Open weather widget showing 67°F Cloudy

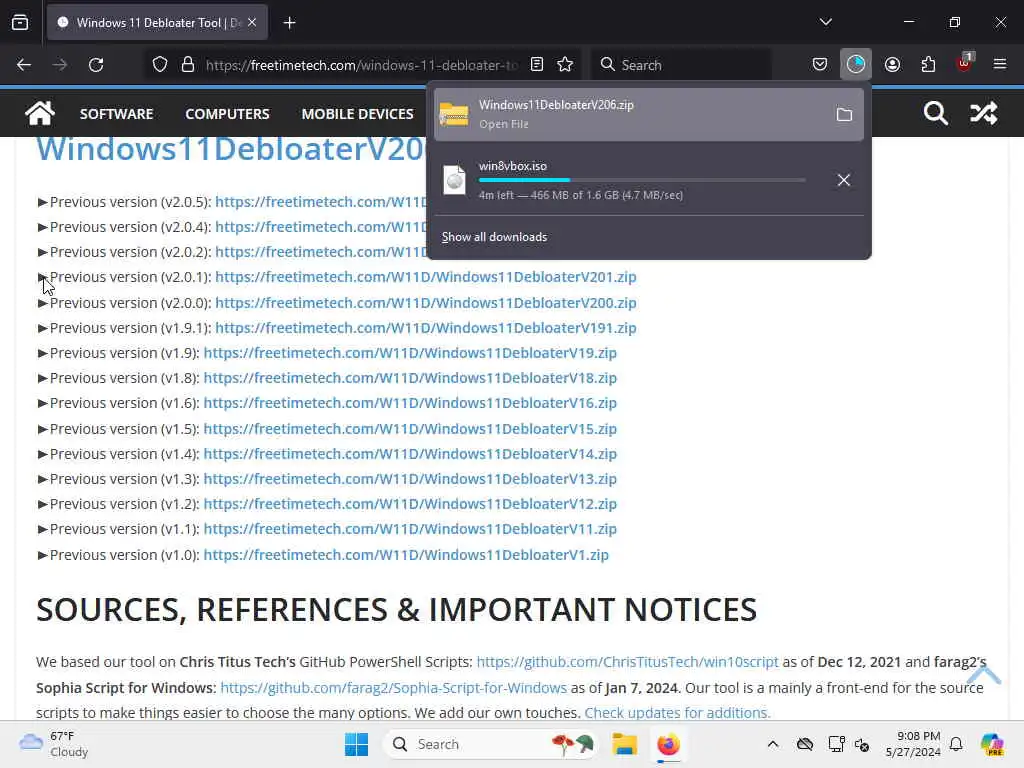tap(55, 744)
